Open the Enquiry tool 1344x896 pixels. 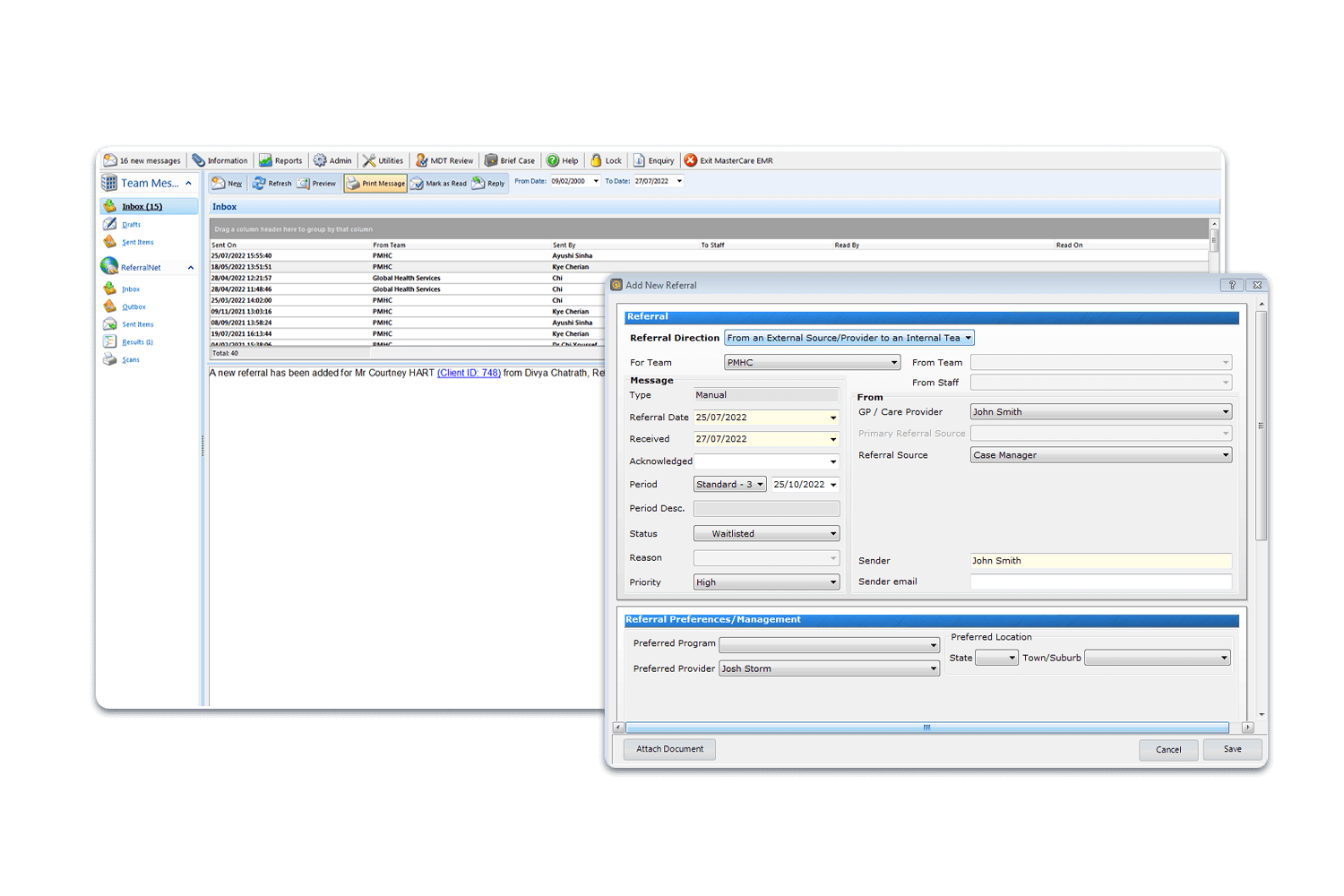pos(653,159)
